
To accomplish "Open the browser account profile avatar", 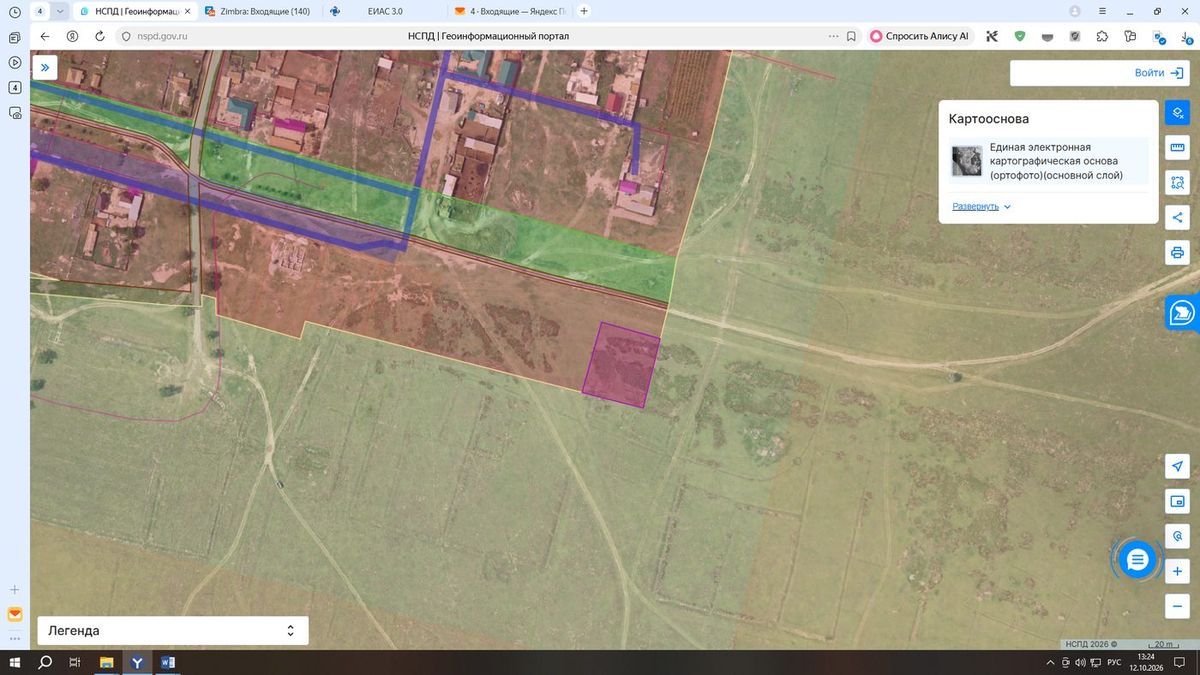I will (x=1075, y=11).
